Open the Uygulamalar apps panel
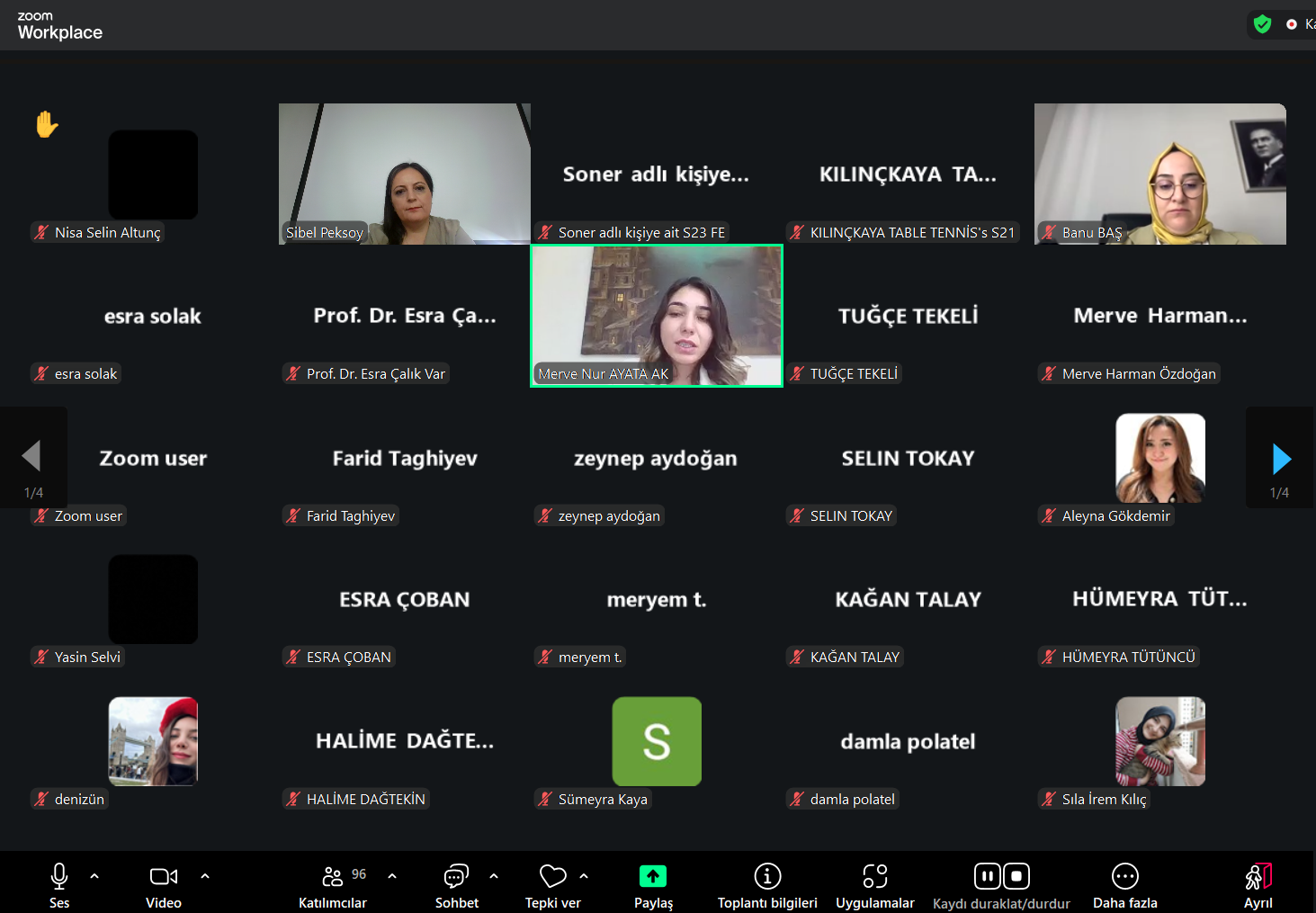 [874, 876]
